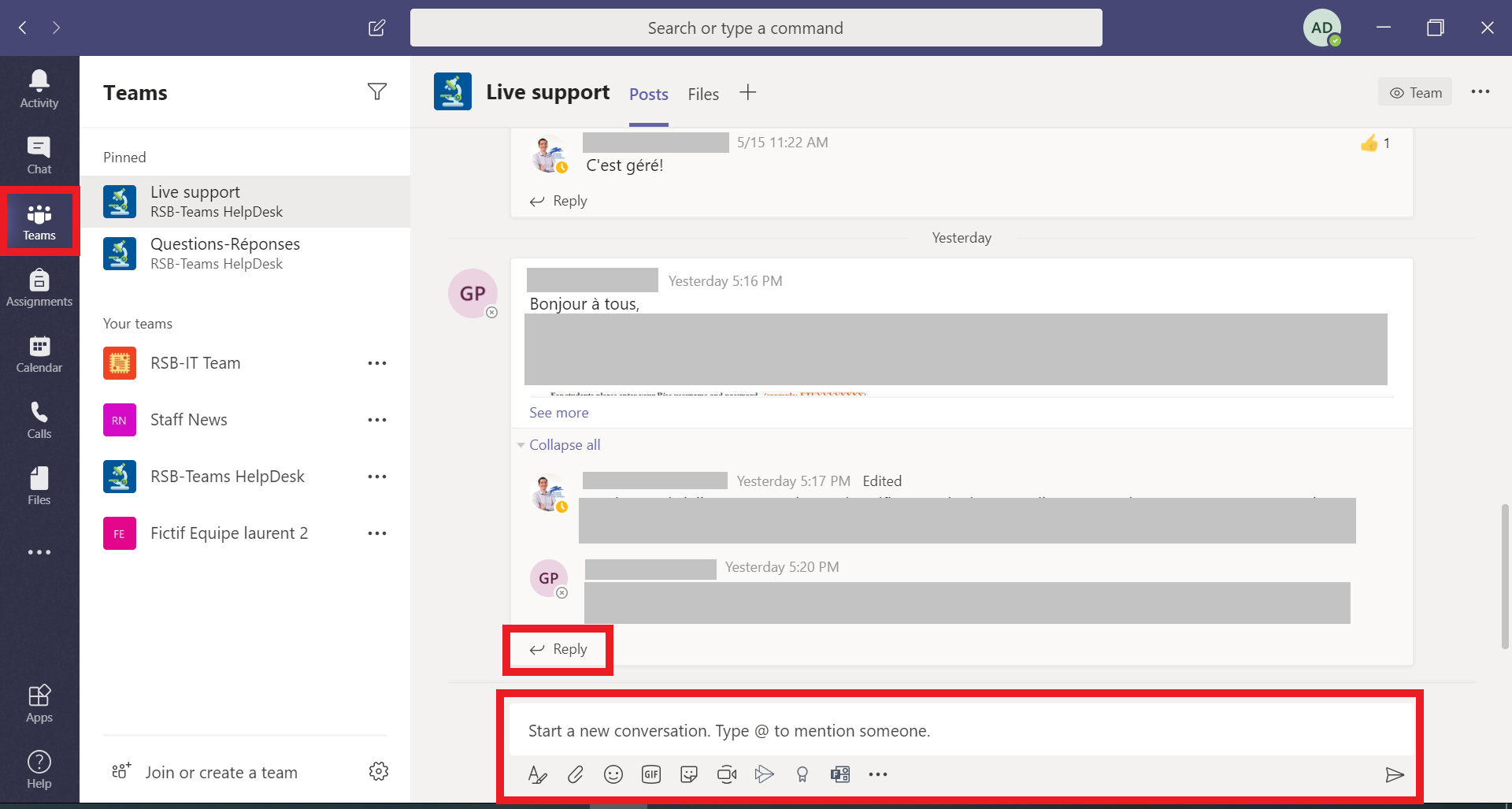This screenshot has height=809, width=1512.
Task: Open the sticker picker
Action: 689,775
